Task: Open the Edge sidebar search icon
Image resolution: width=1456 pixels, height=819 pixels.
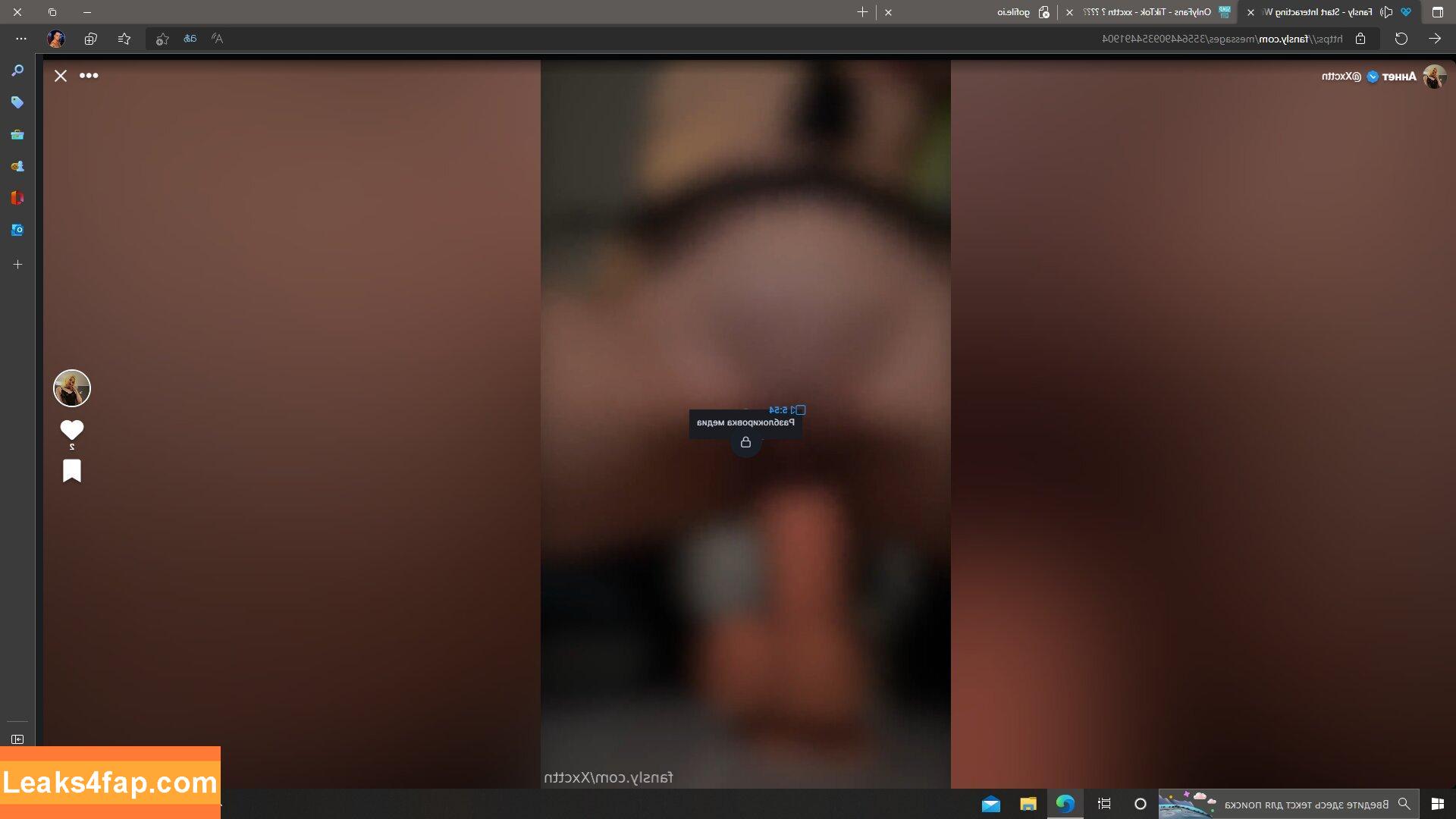Action: pos(17,71)
